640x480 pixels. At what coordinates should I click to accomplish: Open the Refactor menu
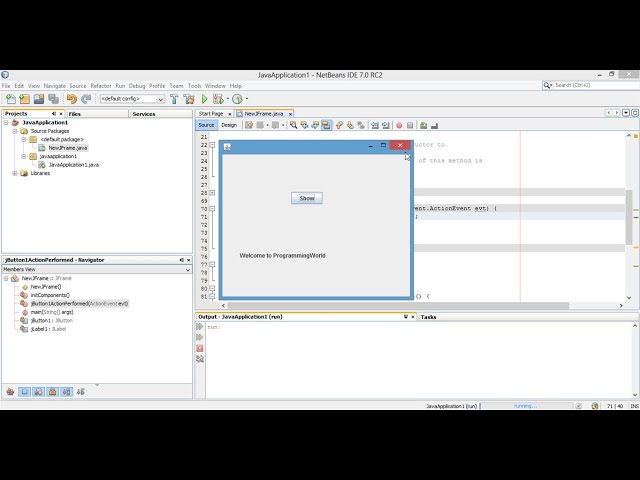101,86
